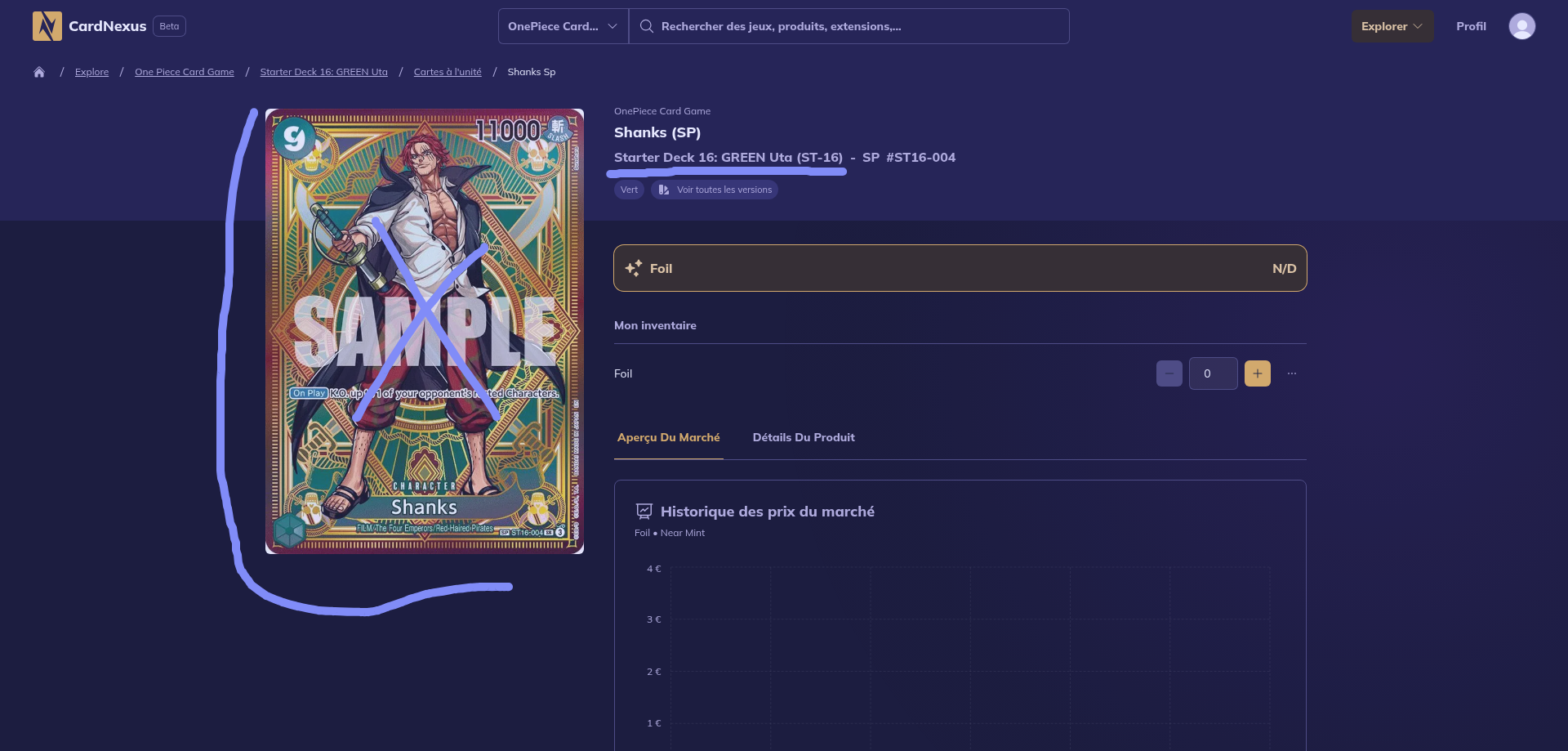Open more options ellipsis for Foil inventory
The width and height of the screenshot is (1568, 751).
pos(1292,373)
